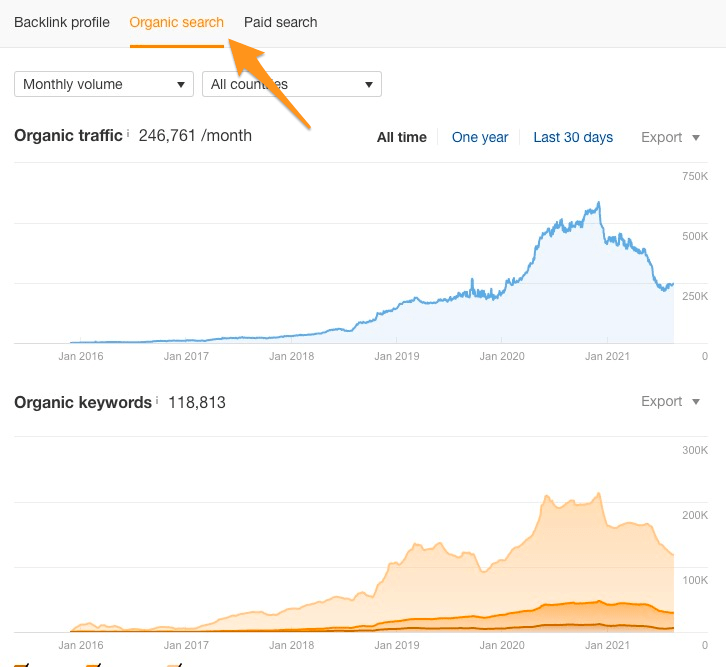
Task: Click Jan 2017 on the keywords chart
Action: (186, 645)
